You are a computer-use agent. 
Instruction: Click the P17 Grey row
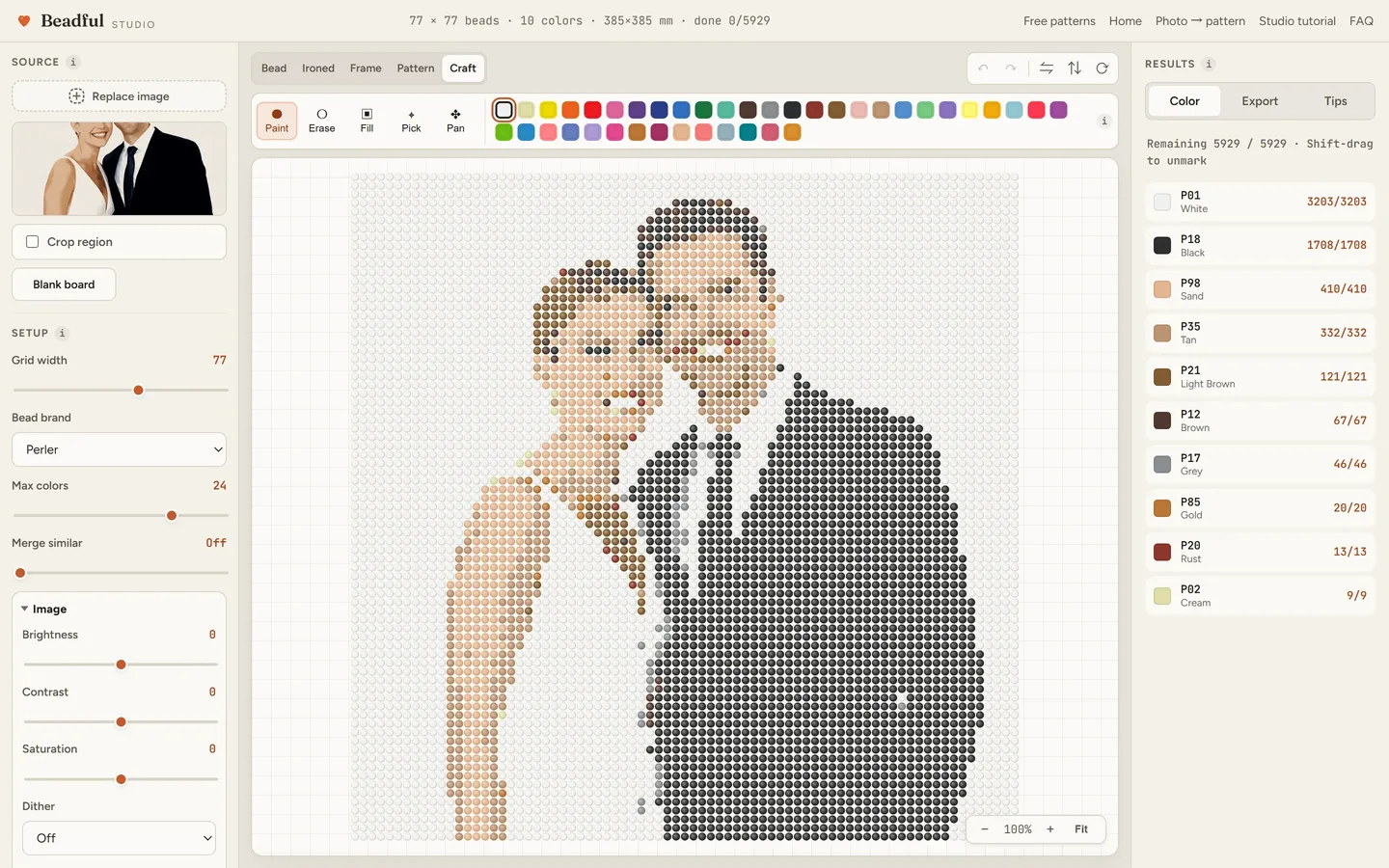click(1260, 465)
